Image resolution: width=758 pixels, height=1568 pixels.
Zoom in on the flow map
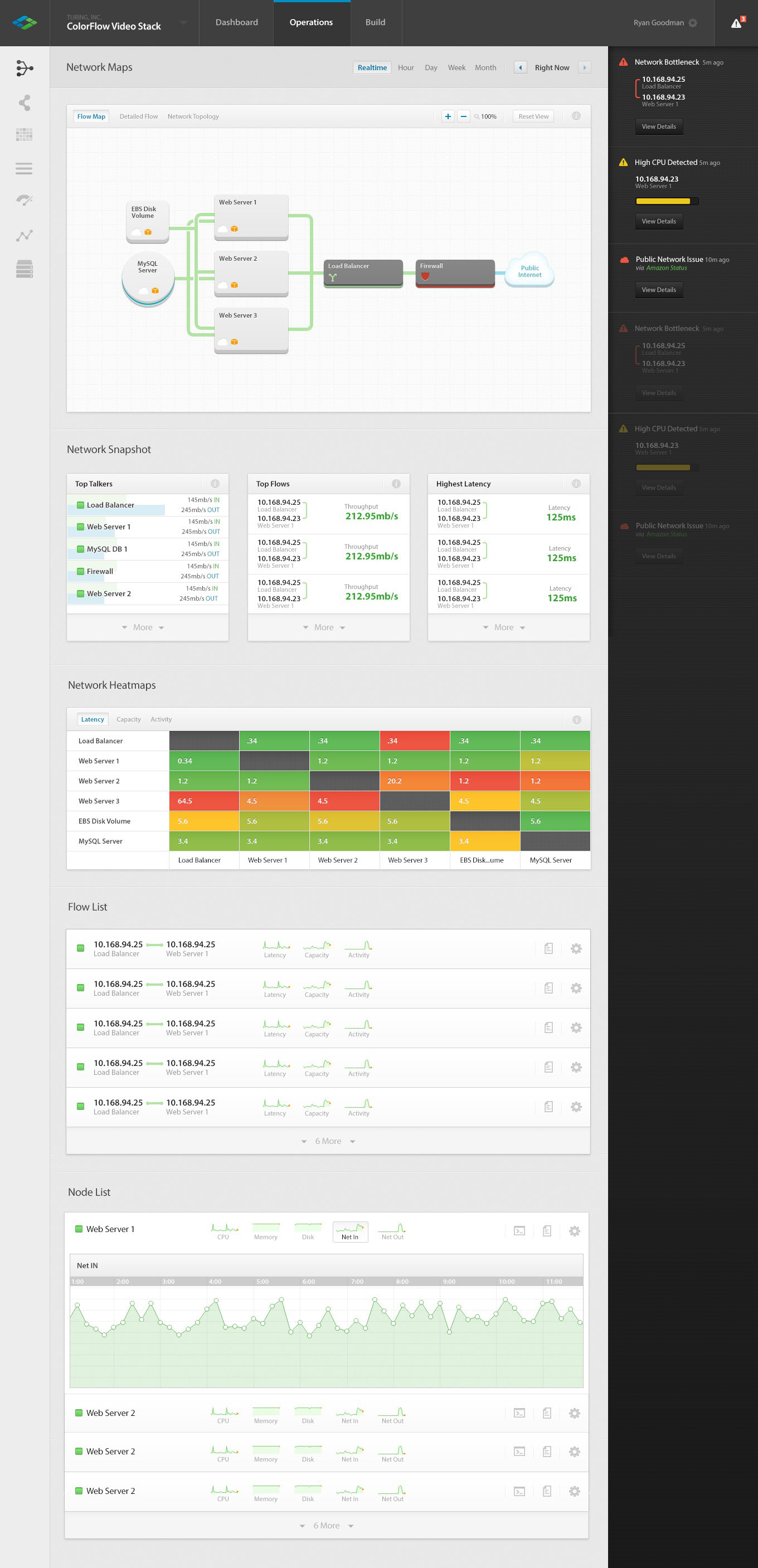pos(448,116)
